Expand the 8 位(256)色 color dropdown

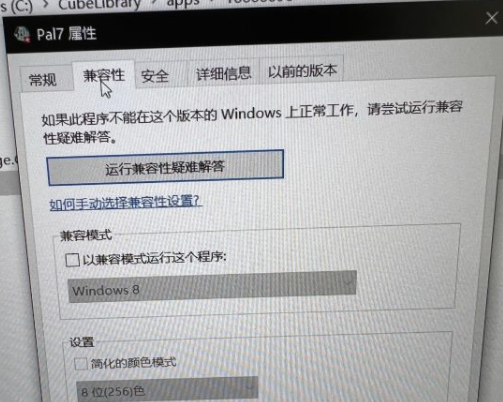pos(167,389)
